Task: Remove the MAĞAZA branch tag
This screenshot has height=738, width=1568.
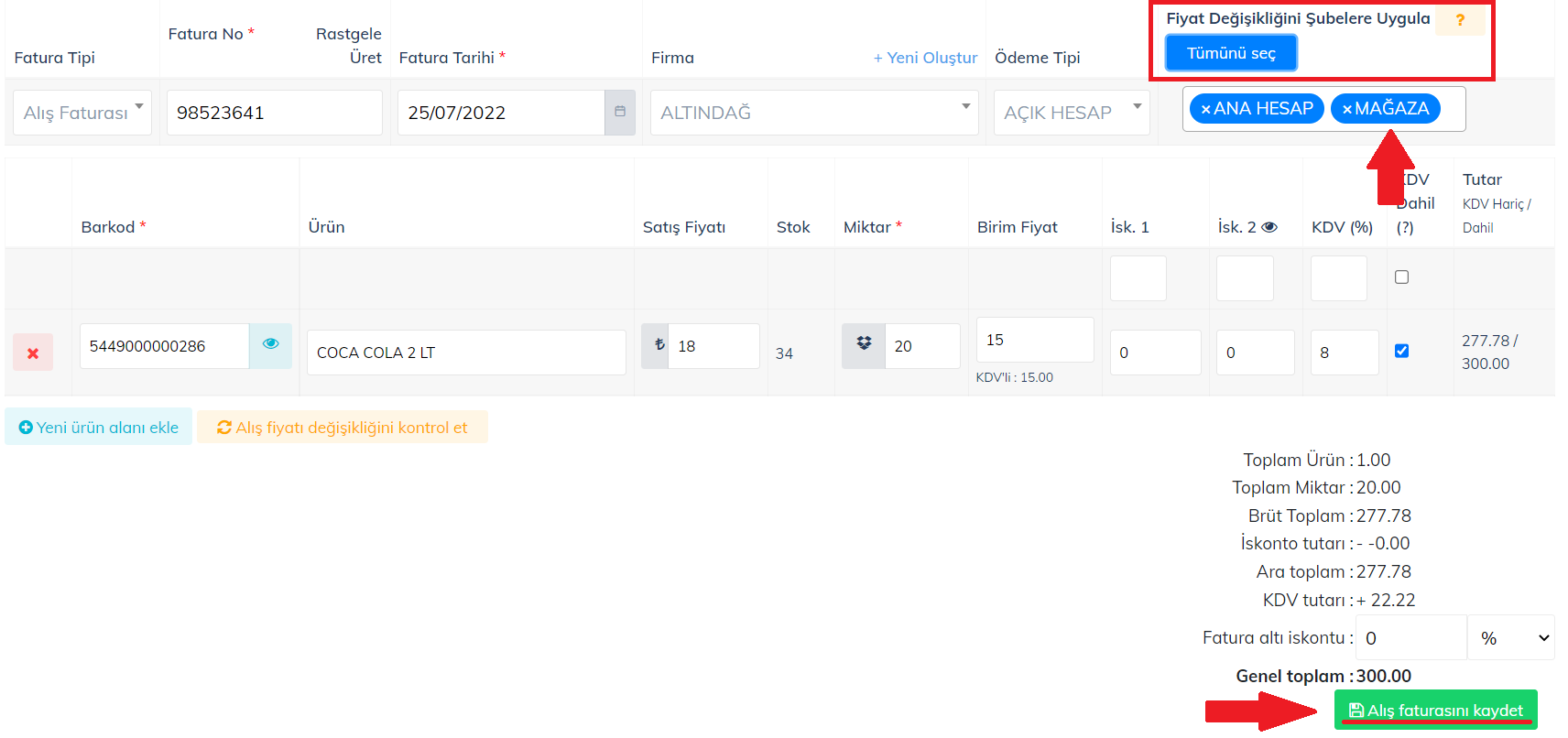Action: 1346,109
